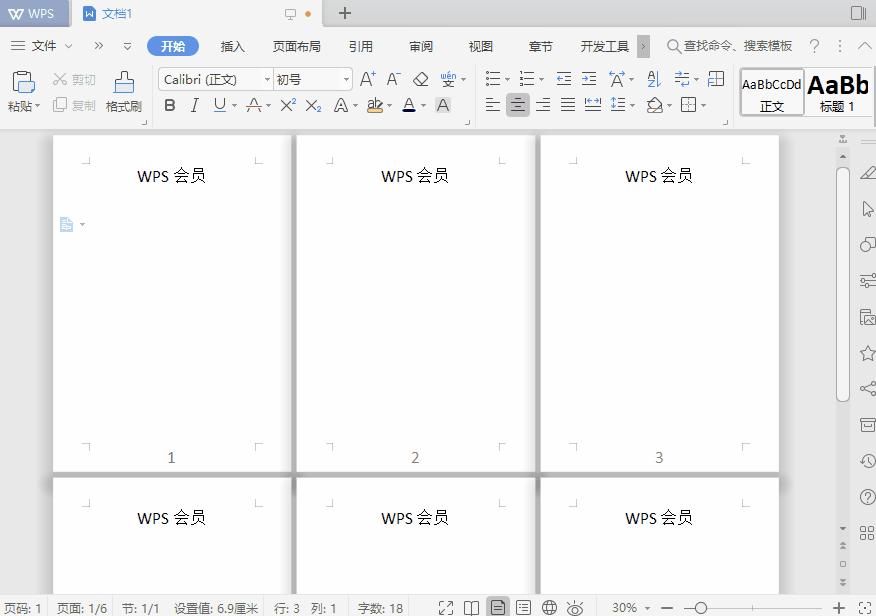
Task: Switch to the 插入 ribbon tab
Action: tap(233, 45)
